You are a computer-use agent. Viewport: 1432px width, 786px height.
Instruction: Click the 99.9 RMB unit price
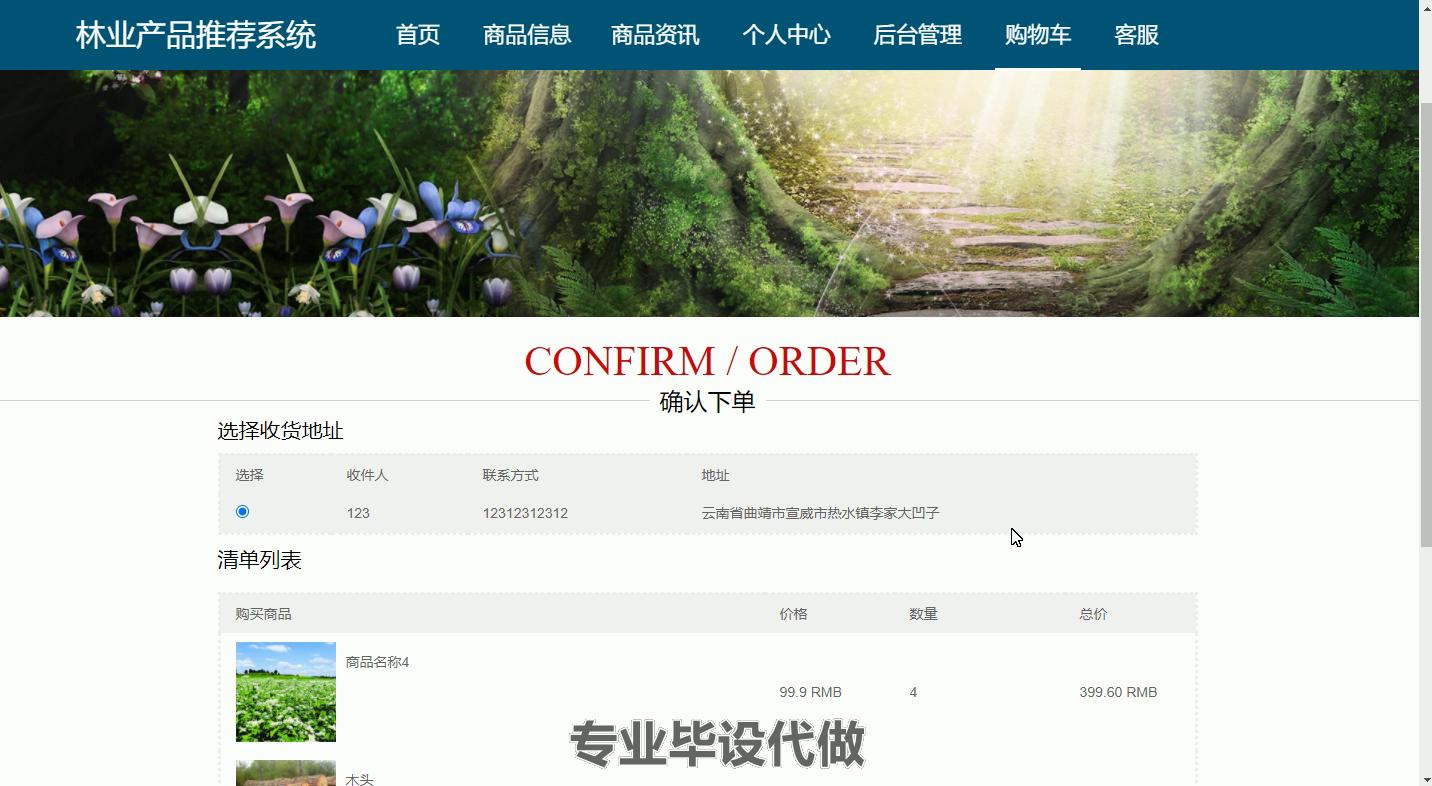[810, 692]
